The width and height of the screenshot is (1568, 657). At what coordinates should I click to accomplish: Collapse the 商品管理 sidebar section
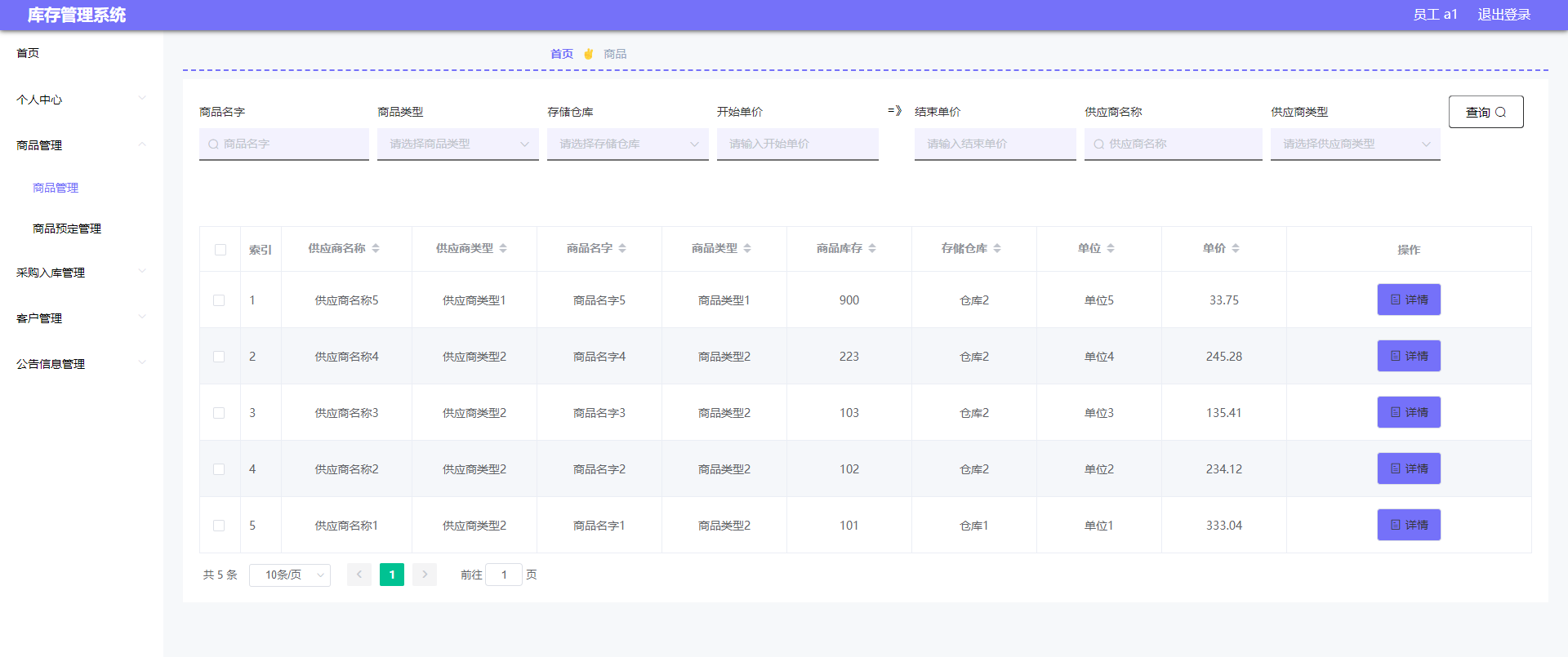tap(82, 145)
